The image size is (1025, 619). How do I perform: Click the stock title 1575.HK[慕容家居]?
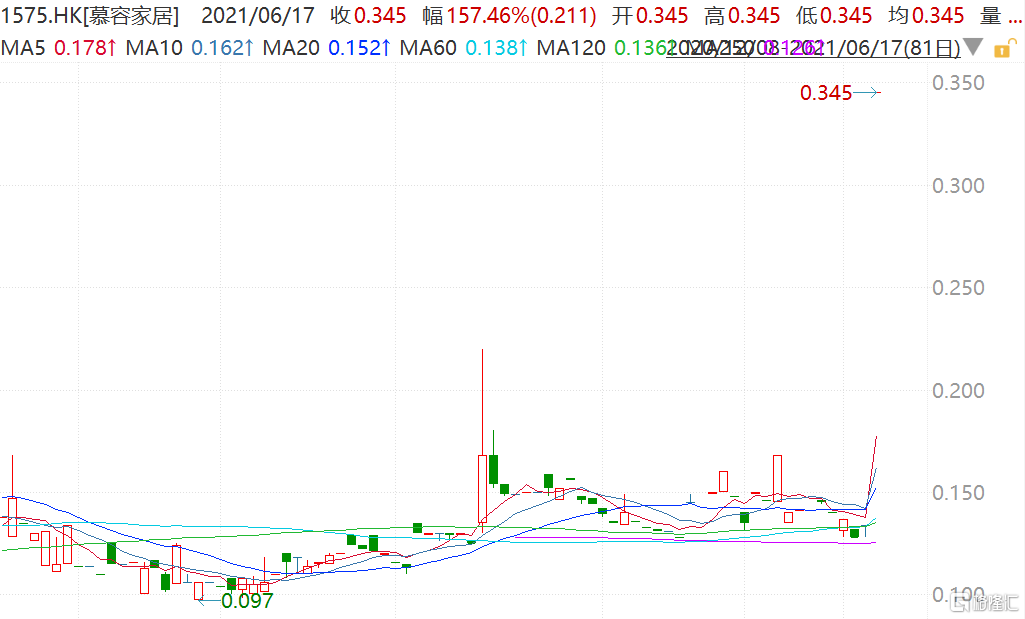(x=90, y=16)
